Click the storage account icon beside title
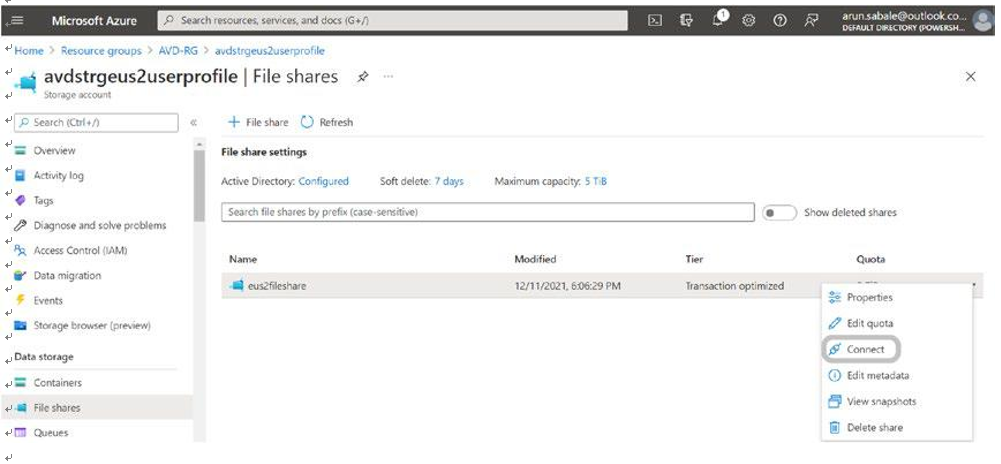 (26, 83)
